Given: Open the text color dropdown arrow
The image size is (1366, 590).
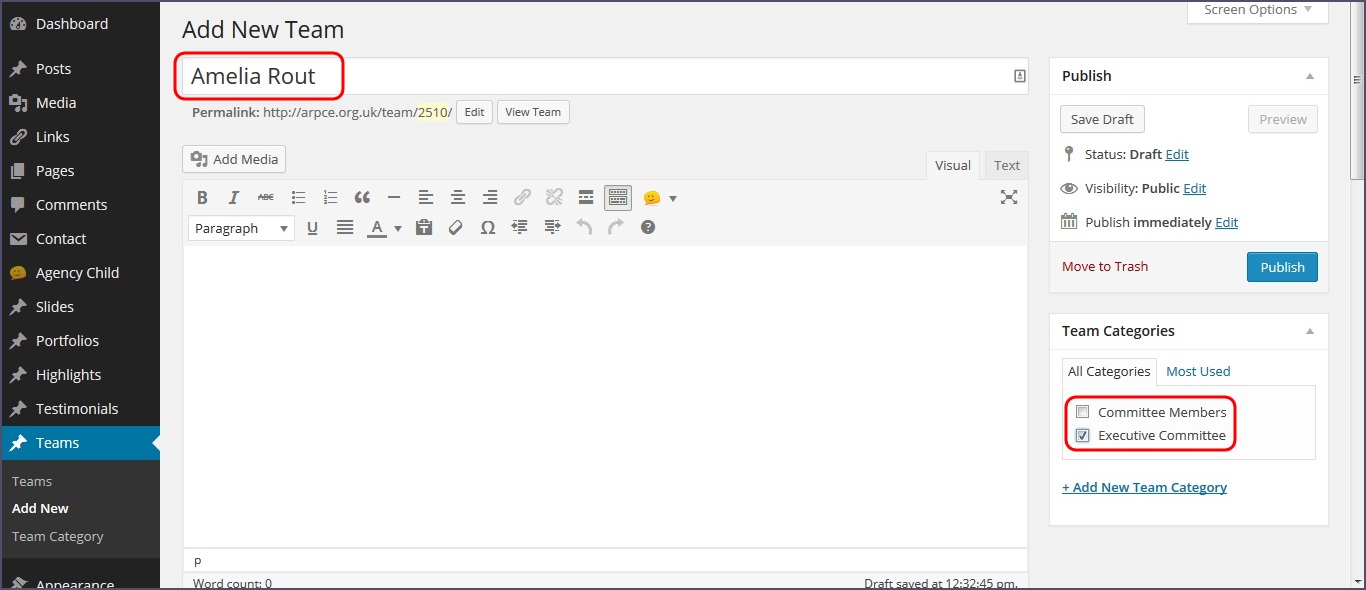Looking at the screenshot, I should [398, 229].
